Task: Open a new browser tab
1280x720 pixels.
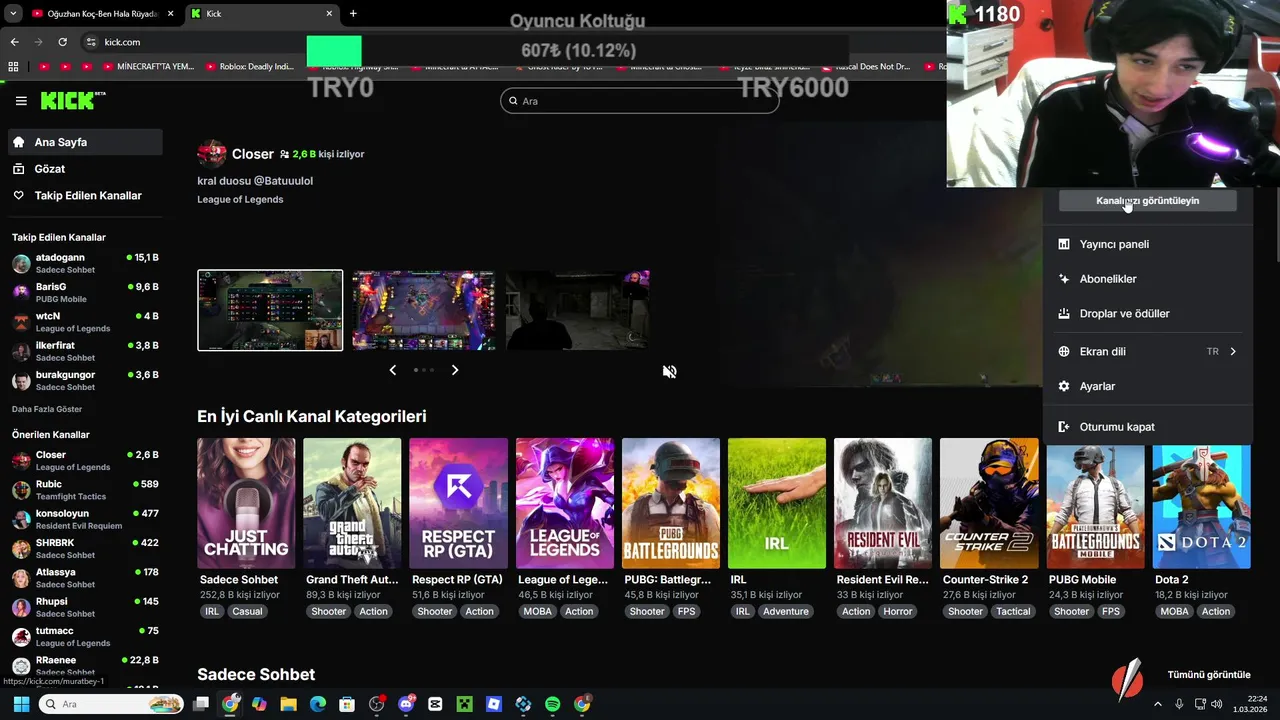Action: click(353, 14)
